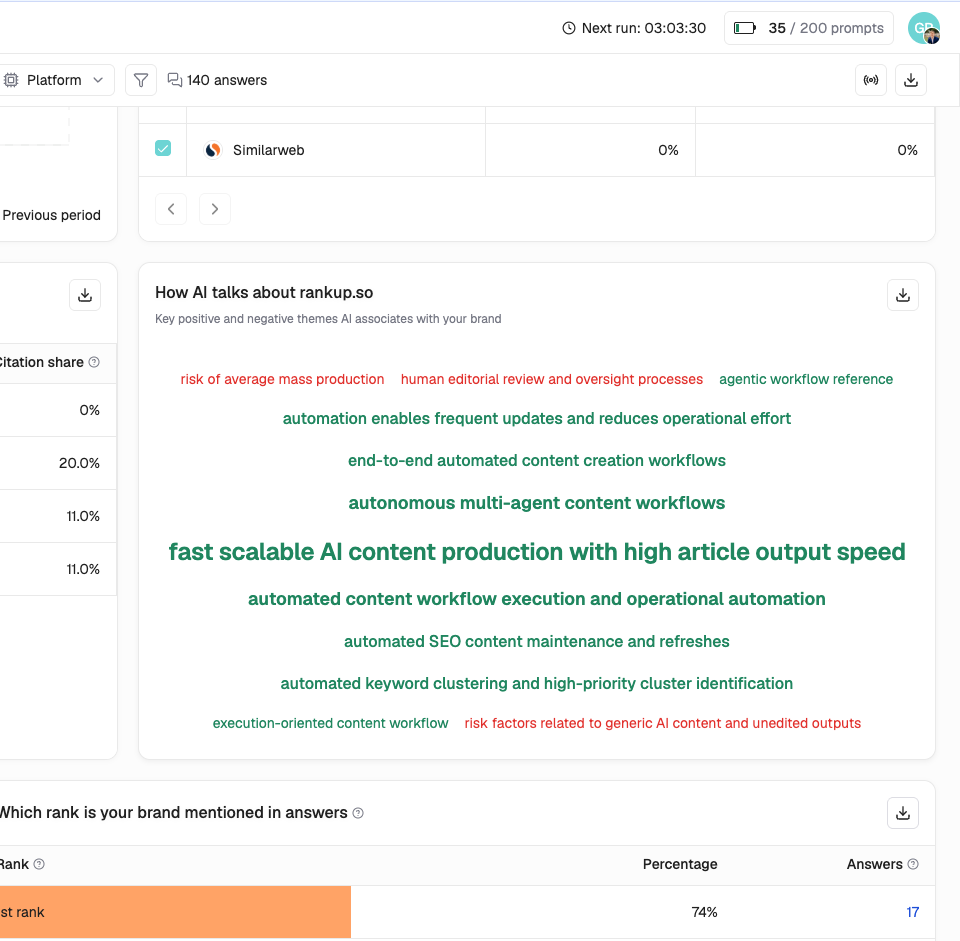This screenshot has height=941, width=960.
Task: Download the Citation share panel data
Action: tap(85, 295)
